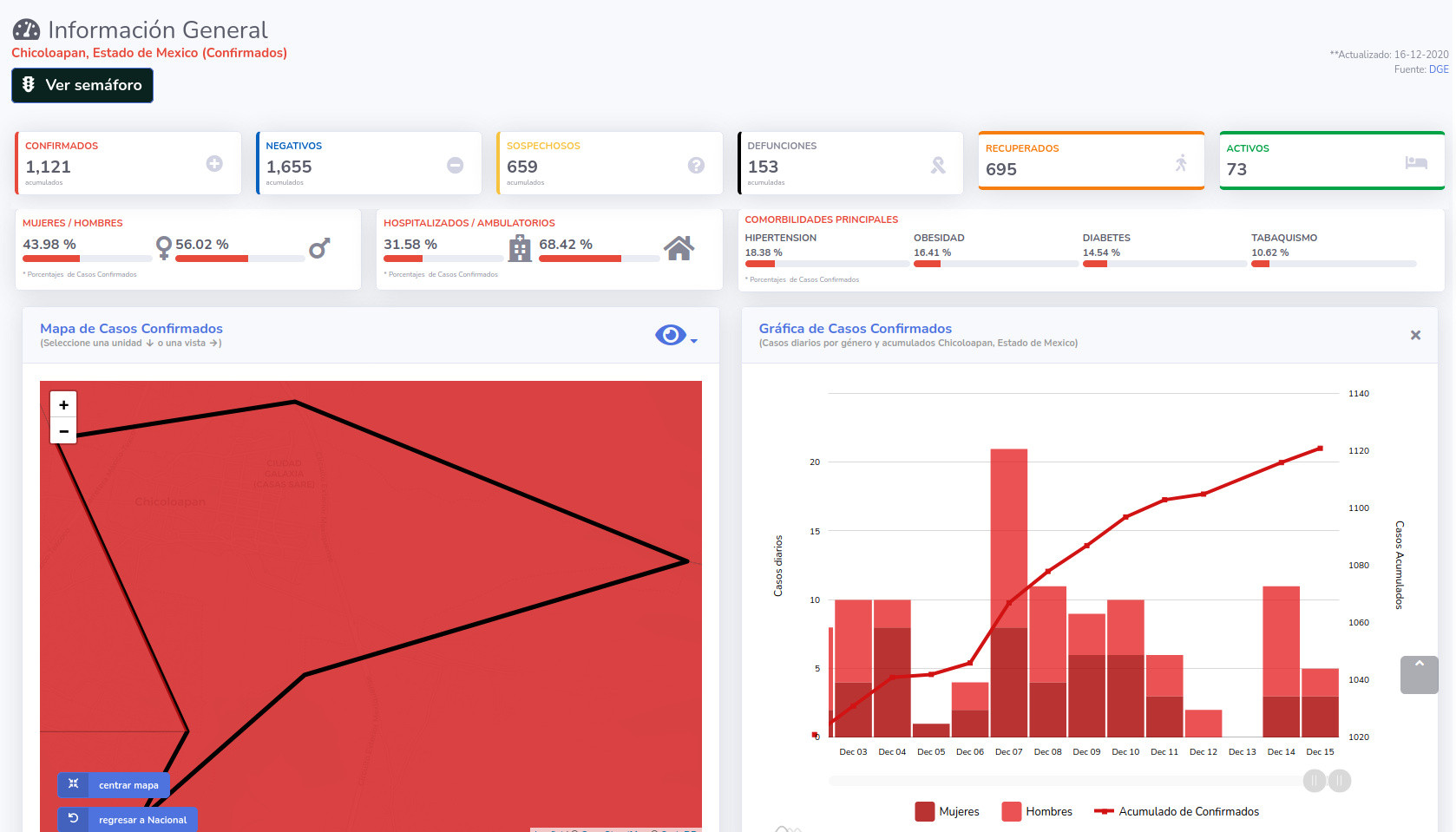
Task: Click the Mapa de Casos Confirmados title
Action: (x=131, y=329)
